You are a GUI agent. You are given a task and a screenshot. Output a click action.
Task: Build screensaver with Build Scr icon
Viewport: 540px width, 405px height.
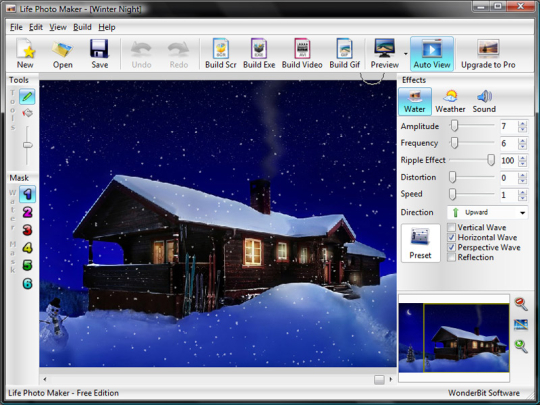tap(221, 54)
